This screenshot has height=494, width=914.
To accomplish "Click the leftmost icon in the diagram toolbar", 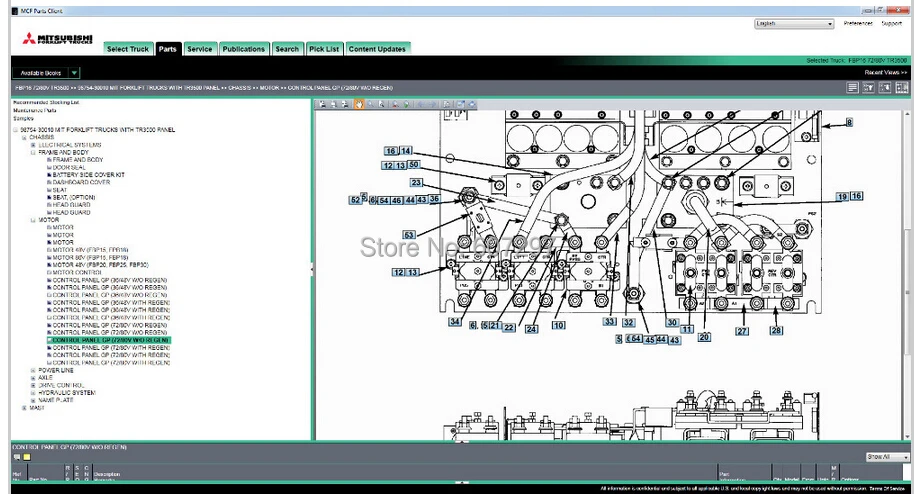I will [322, 104].
